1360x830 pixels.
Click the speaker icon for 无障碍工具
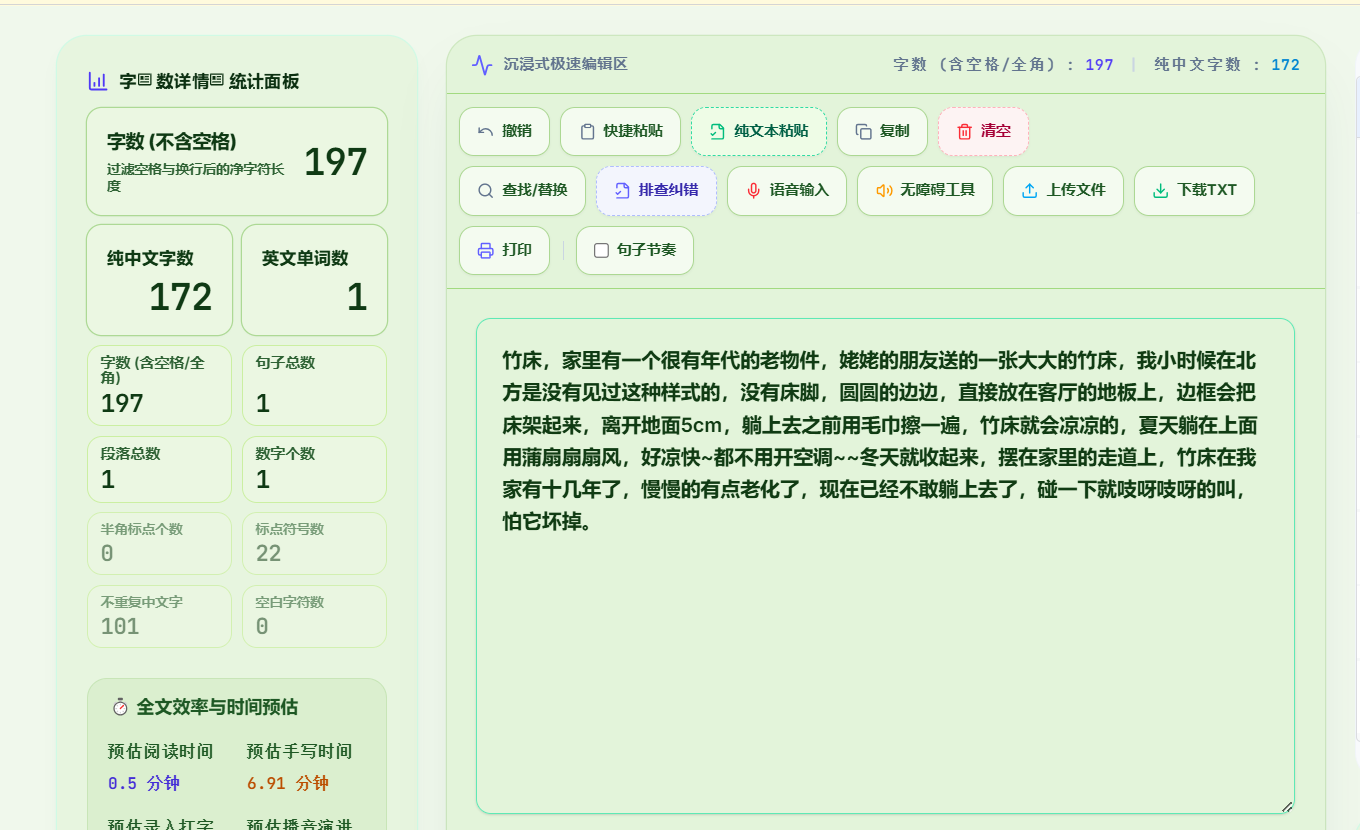click(883, 190)
